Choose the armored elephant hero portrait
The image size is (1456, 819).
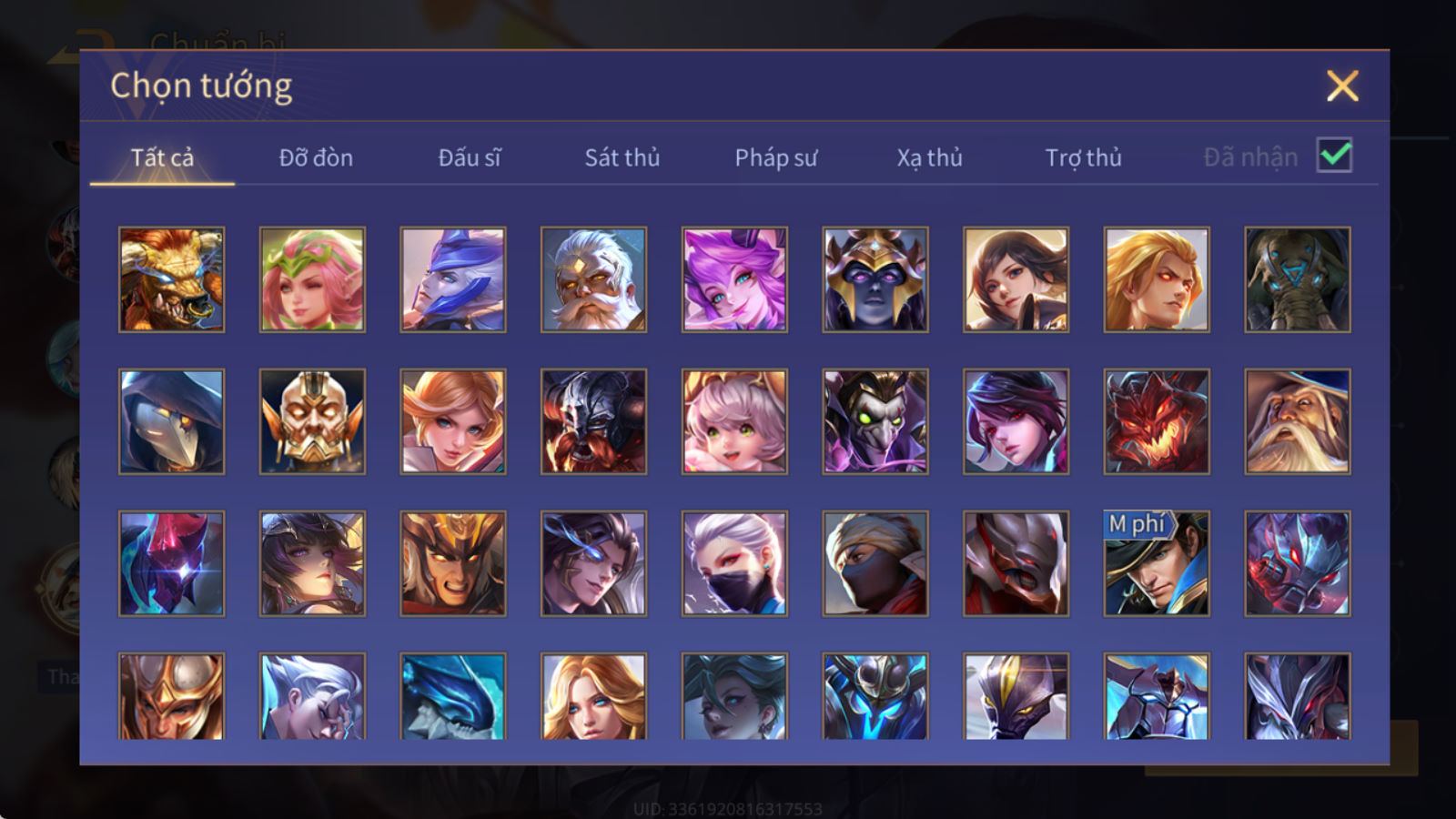[1298, 279]
